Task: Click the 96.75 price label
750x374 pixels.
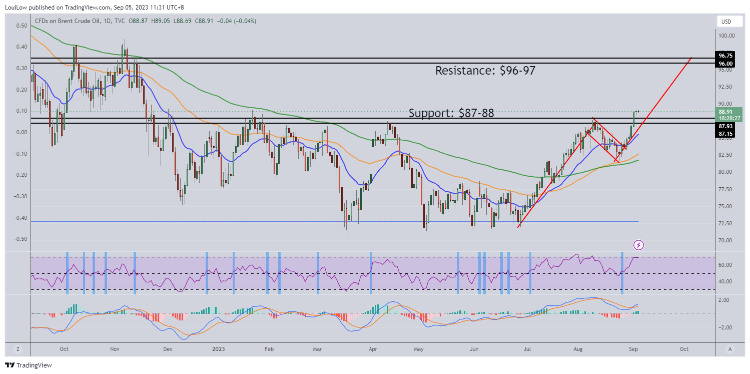Action: (x=724, y=56)
